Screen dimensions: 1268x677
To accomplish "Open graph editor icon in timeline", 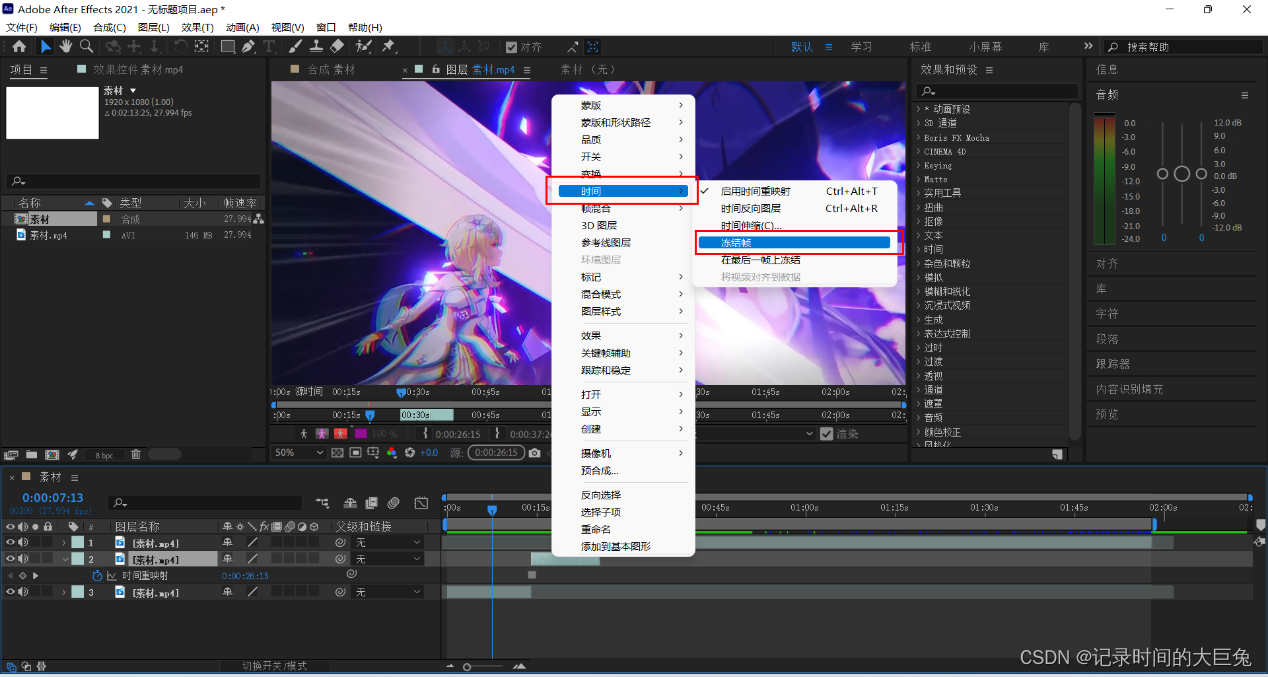I will [x=422, y=503].
